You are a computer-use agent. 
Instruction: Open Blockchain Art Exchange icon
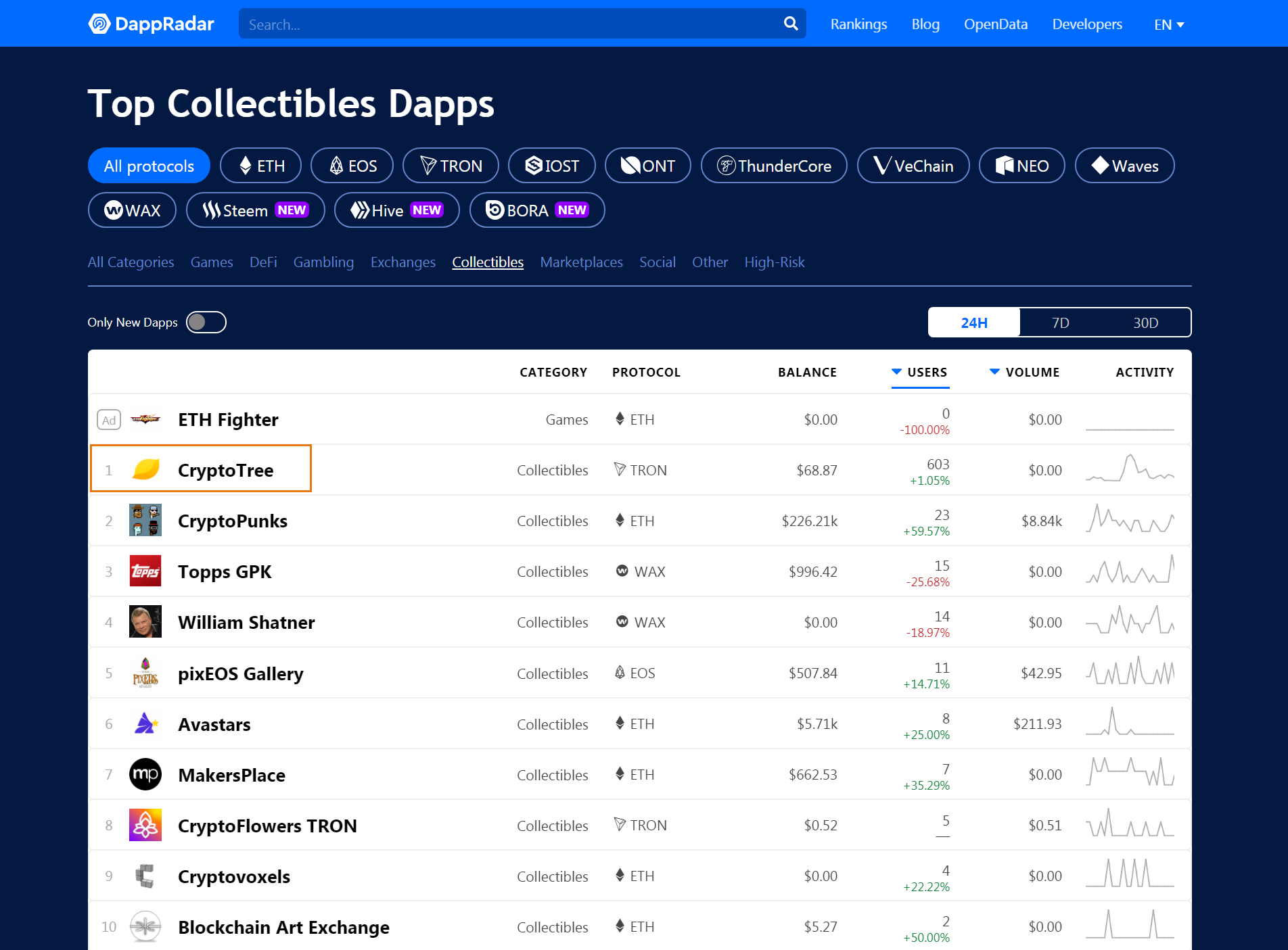coord(145,926)
